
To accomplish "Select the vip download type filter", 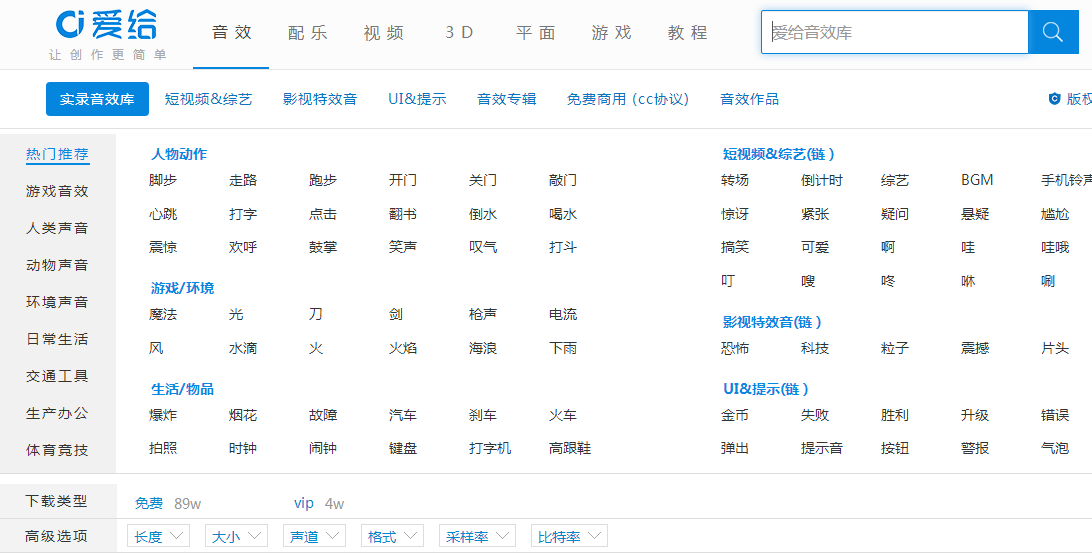I will coord(304,503).
